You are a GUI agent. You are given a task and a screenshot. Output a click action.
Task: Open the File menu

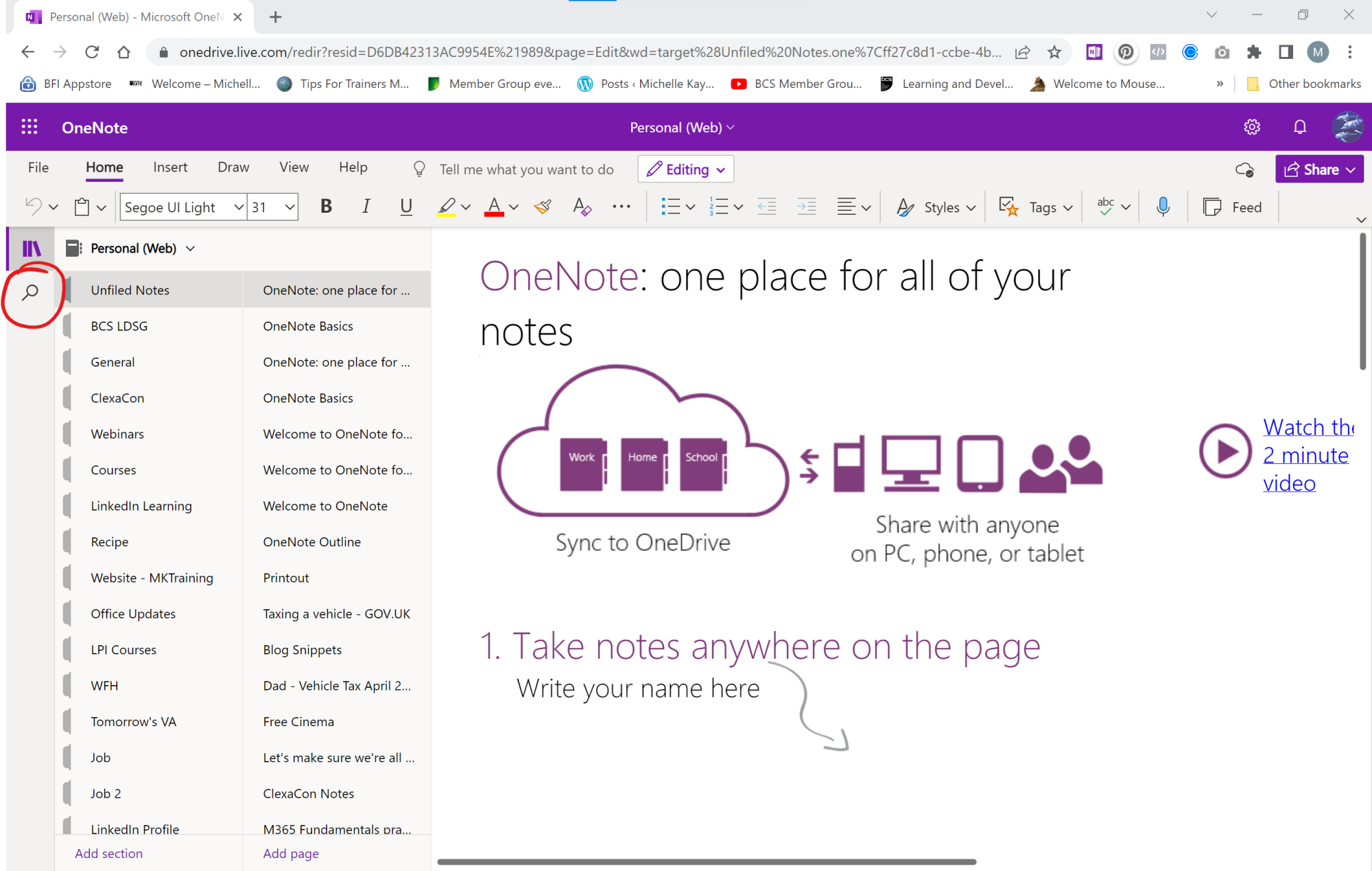38,167
